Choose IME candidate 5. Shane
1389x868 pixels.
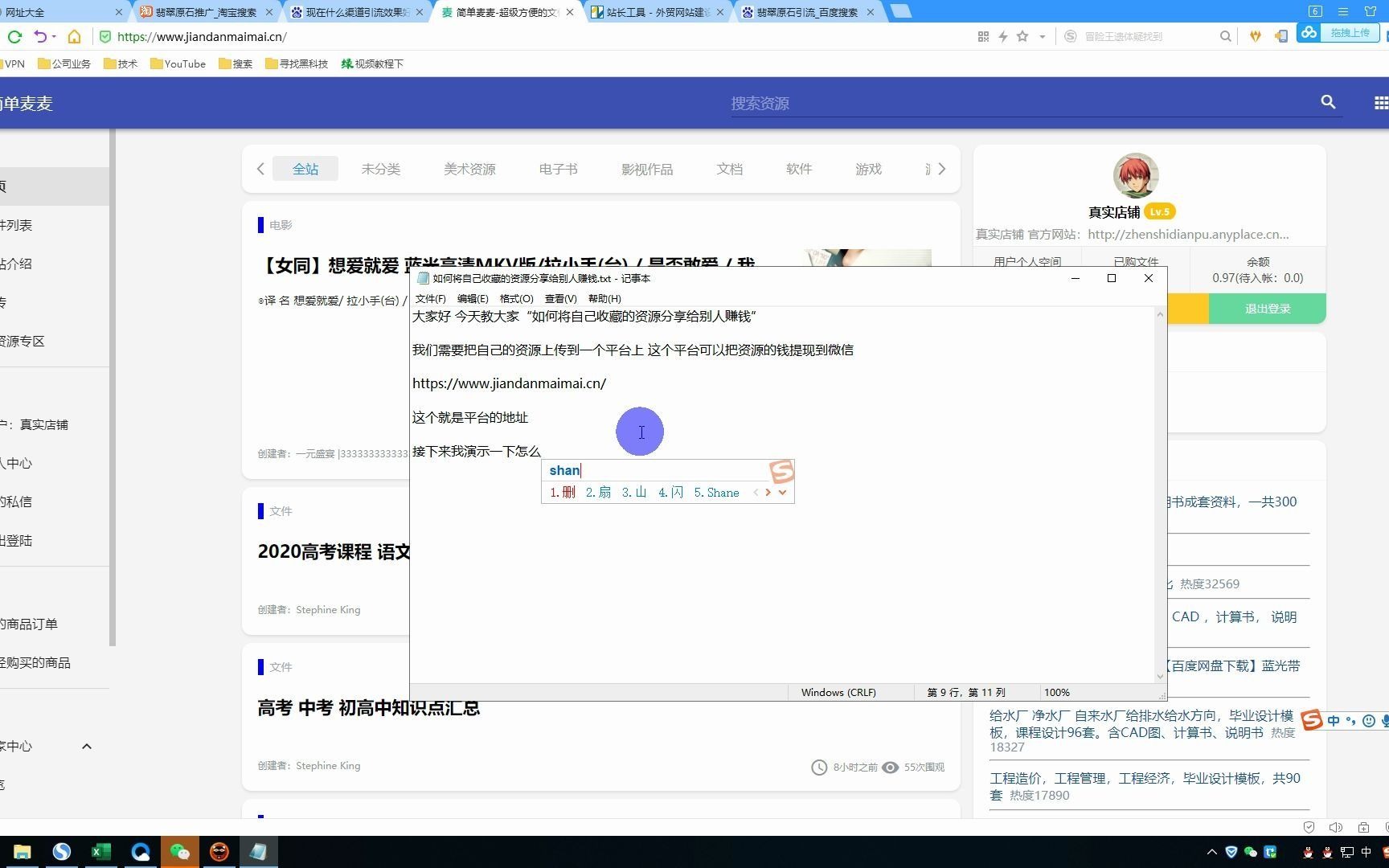pyautogui.click(x=716, y=492)
